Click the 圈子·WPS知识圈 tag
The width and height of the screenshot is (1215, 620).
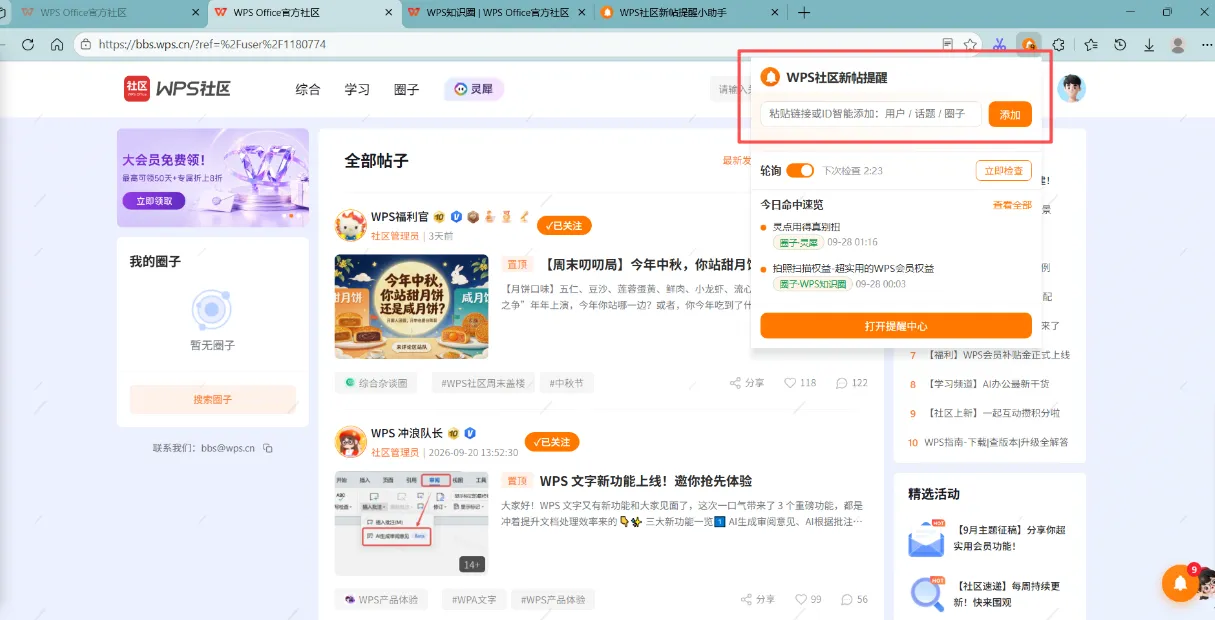(x=811, y=284)
